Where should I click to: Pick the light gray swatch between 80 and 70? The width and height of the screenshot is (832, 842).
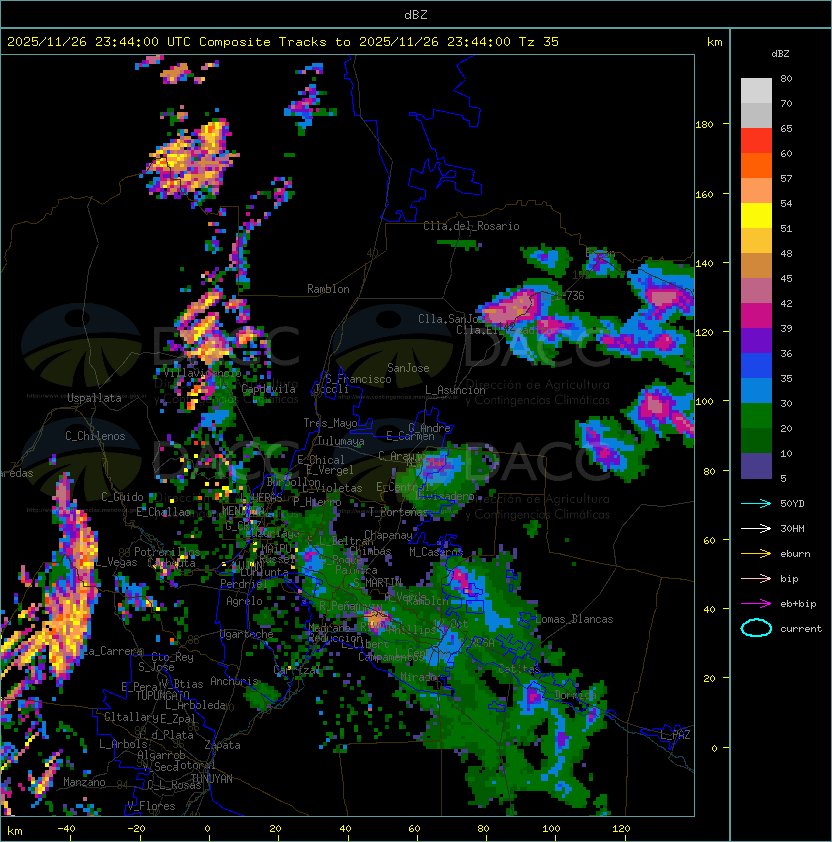(x=756, y=90)
